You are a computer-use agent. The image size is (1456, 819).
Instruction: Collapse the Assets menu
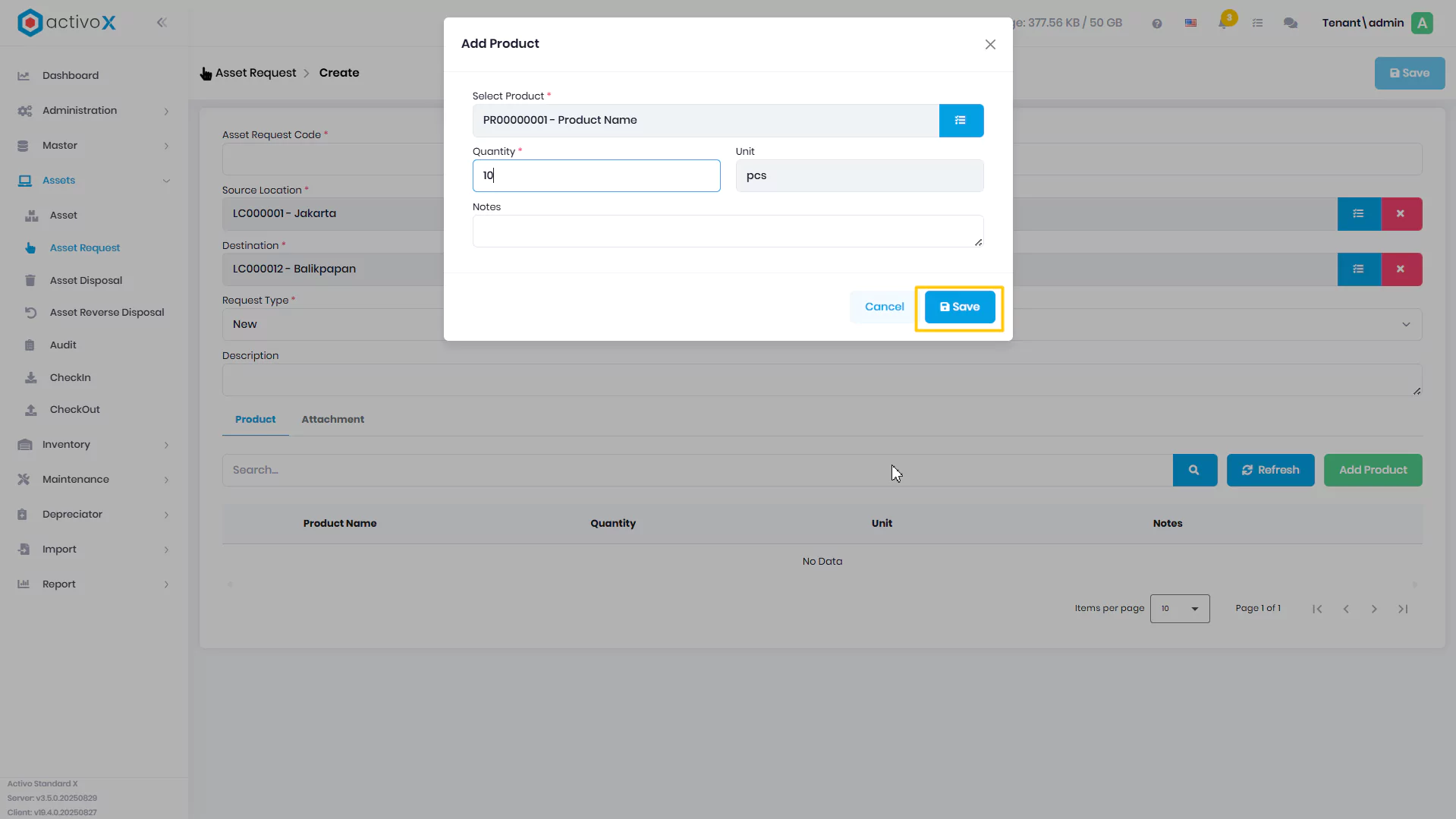point(93,181)
